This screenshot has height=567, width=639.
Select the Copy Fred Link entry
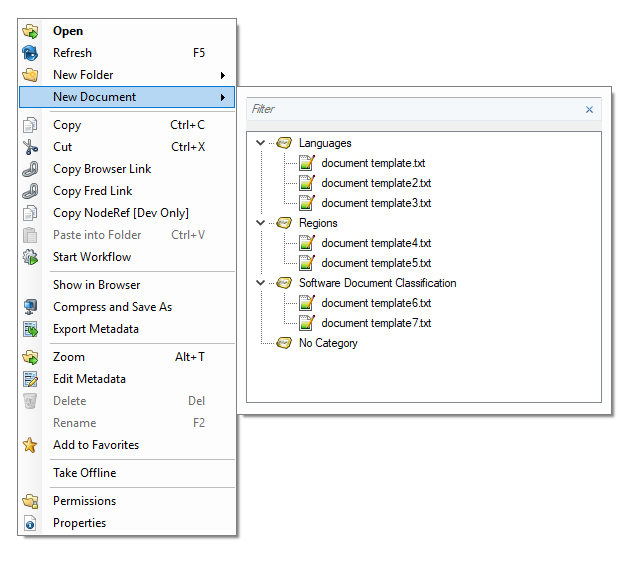click(x=127, y=191)
